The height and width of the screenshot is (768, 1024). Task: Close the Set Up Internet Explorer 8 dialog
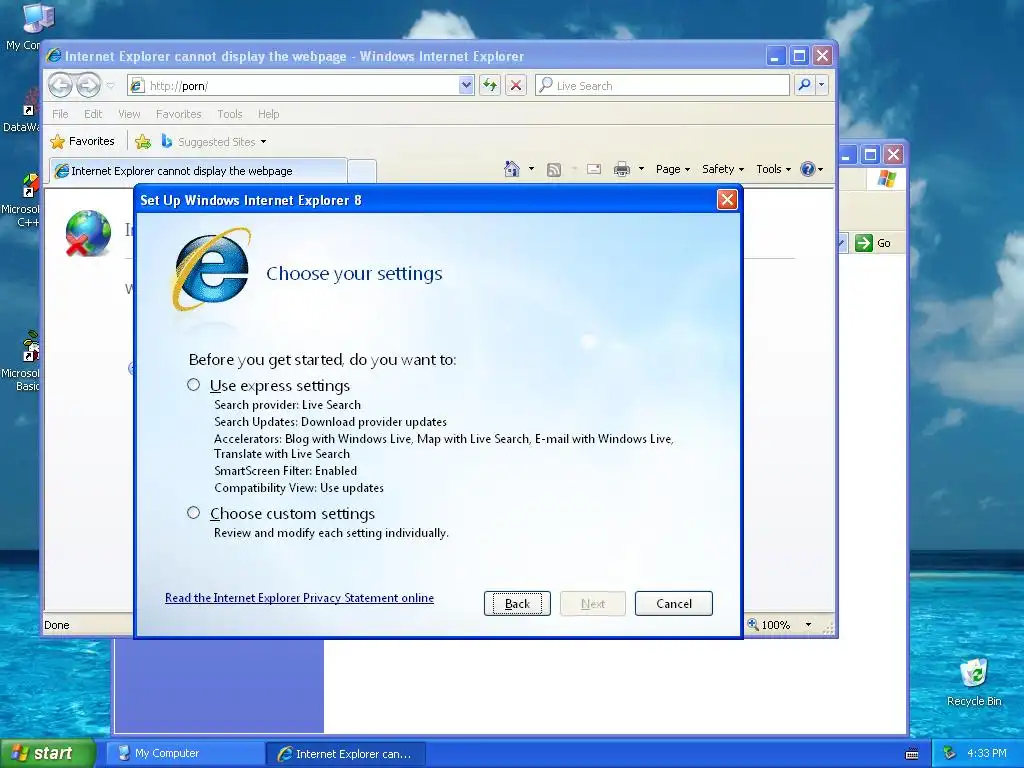(x=727, y=200)
